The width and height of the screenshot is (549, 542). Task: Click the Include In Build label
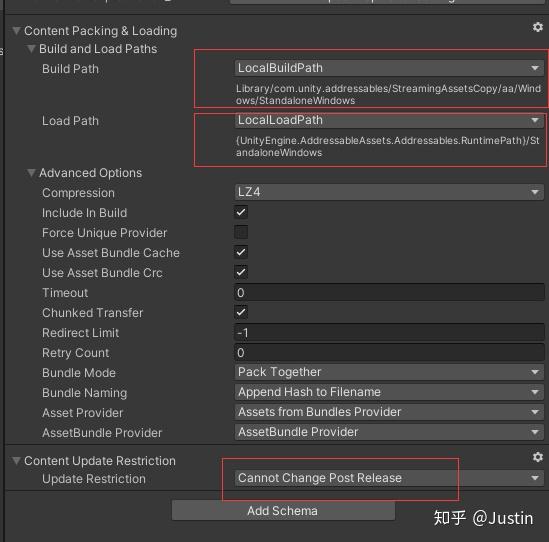[x=84, y=213]
